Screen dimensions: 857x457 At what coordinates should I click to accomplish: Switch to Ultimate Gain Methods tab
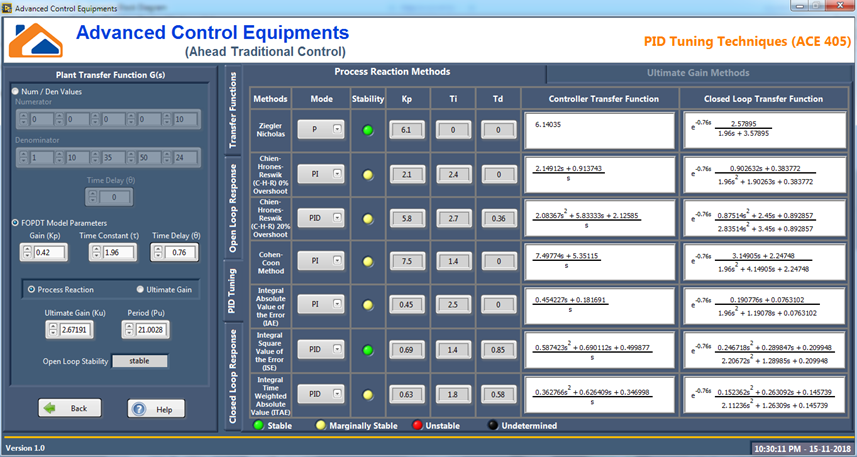pyautogui.click(x=698, y=73)
